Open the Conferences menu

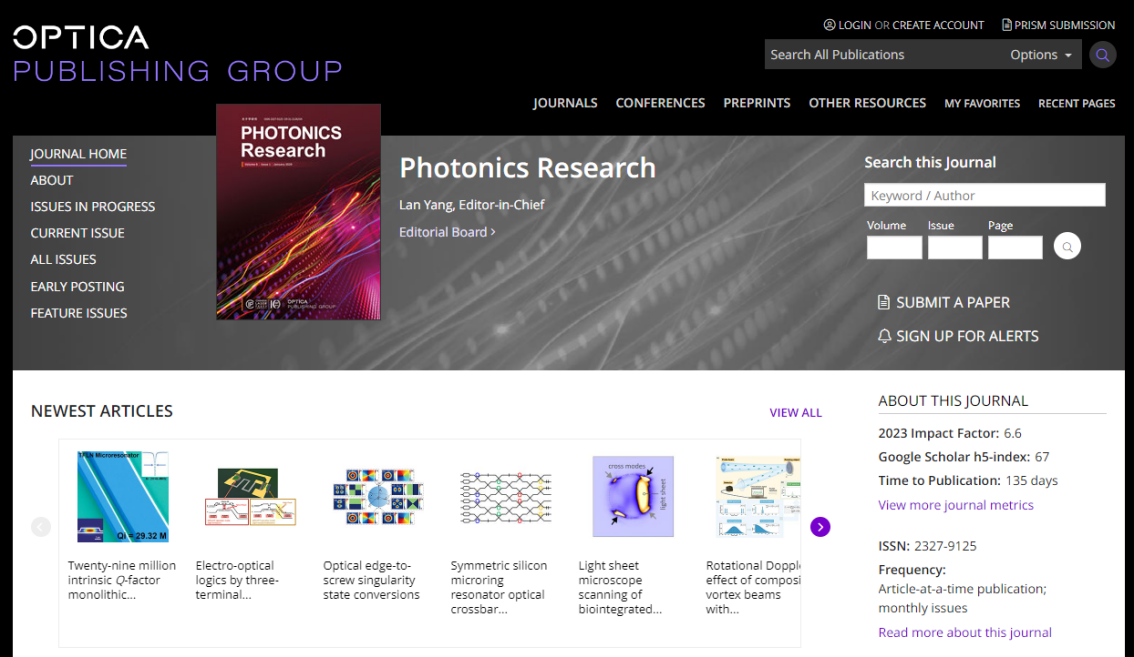pyautogui.click(x=660, y=103)
